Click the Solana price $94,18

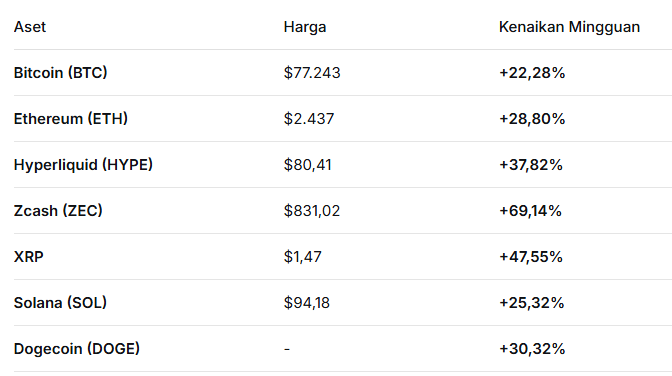click(x=306, y=303)
